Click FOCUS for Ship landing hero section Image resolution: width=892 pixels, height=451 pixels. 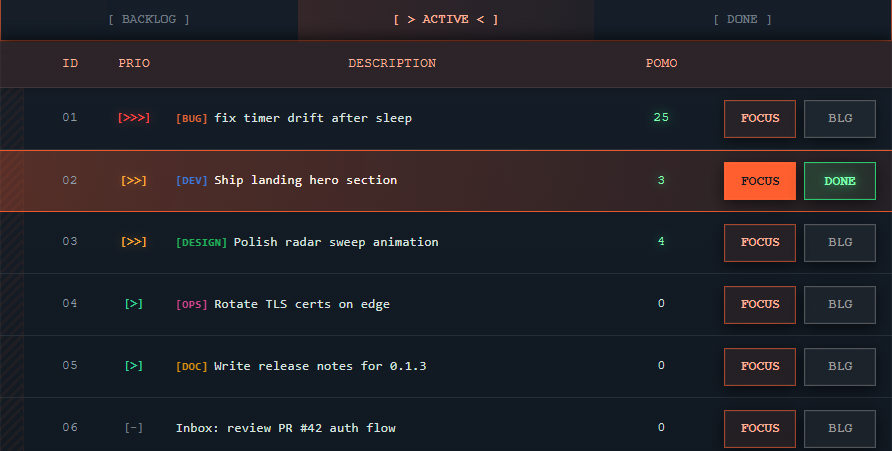[x=760, y=181]
